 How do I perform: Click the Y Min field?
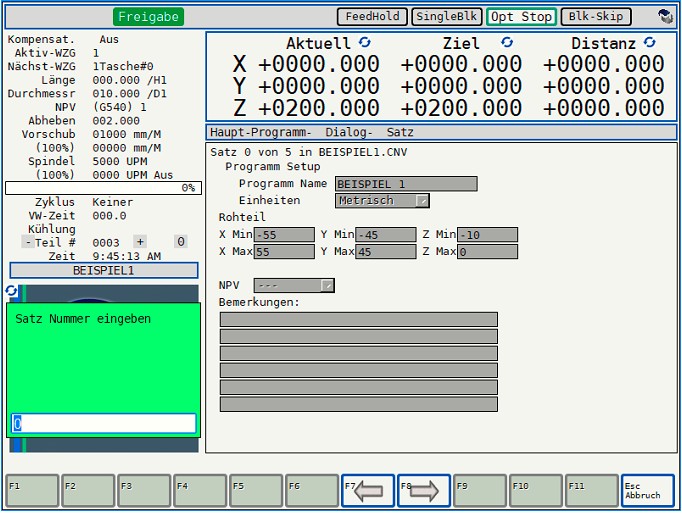tap(386, 235)
